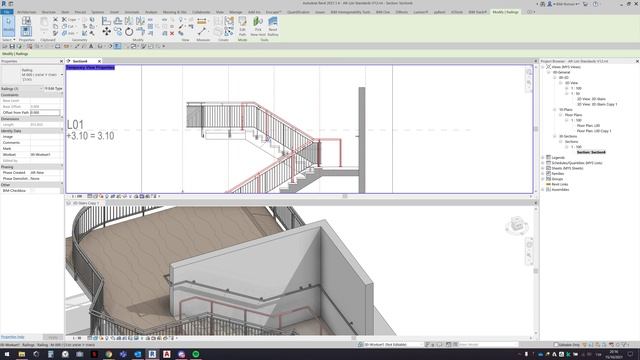Expand Schedules/Quantities node in Project Browser
Image resolution: width=640 pixels, height=360 pixels.
point(543,162)
